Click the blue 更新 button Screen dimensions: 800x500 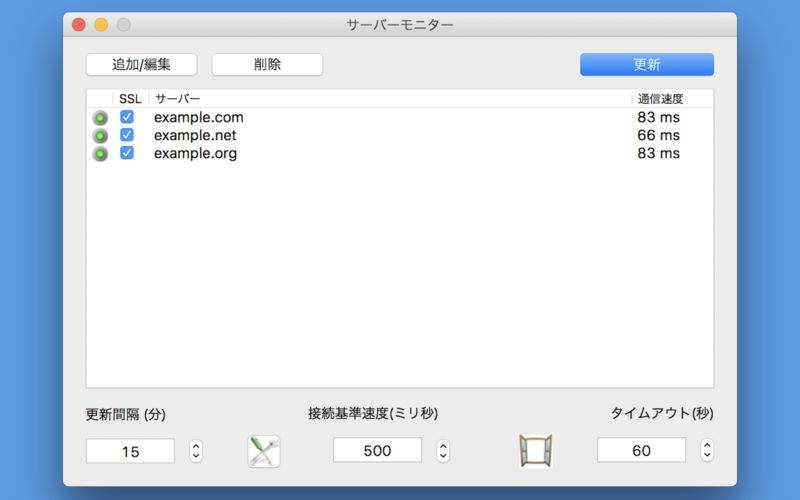pos(646,64)
